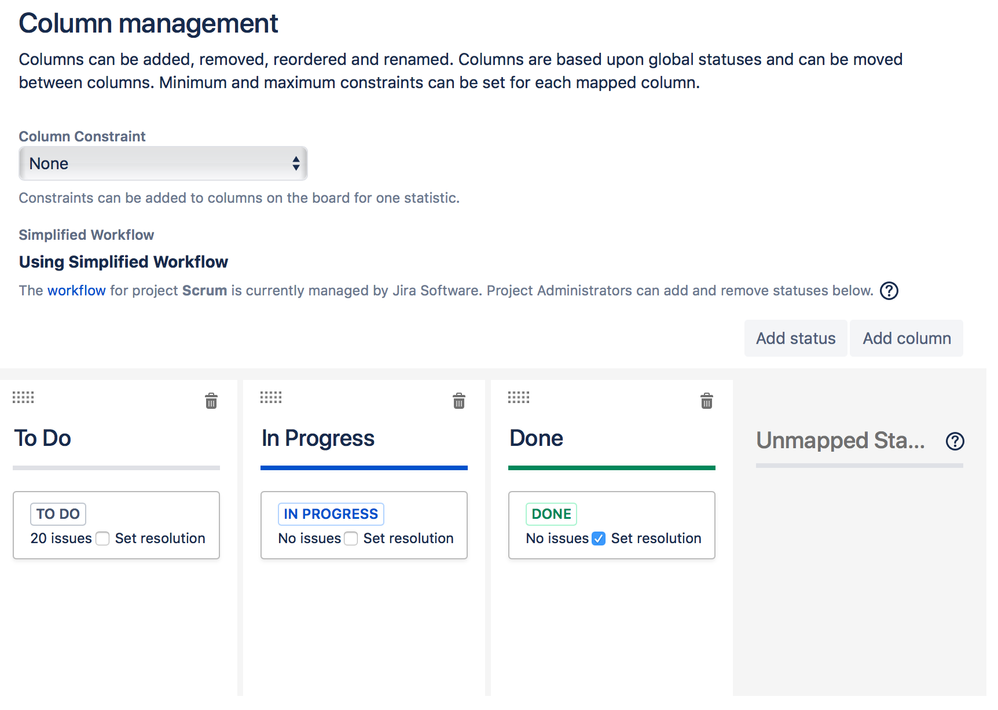Click the In Progress column trash icon

point(459,401)
